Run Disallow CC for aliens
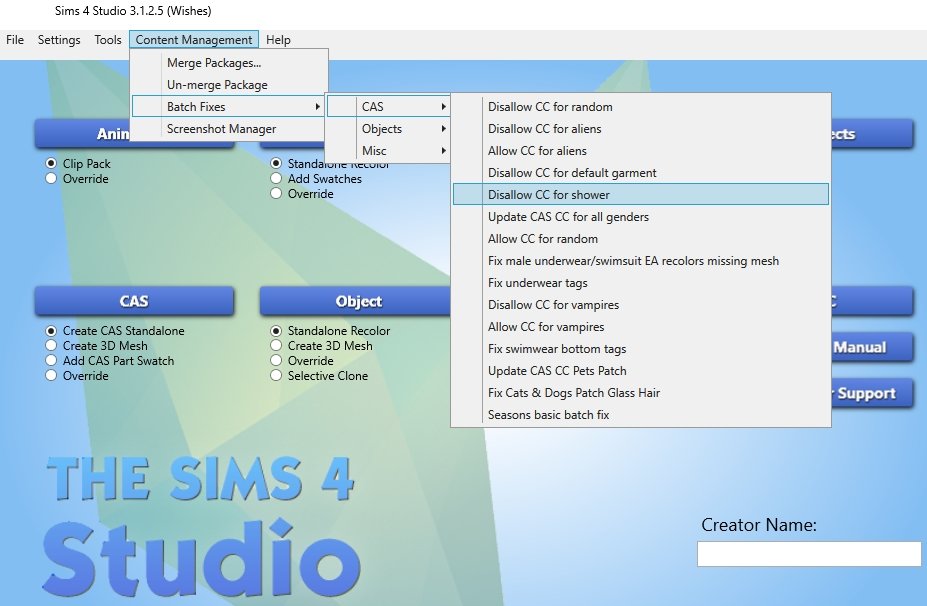The width and height of the screenshot is (927, 606). point(641,128)
